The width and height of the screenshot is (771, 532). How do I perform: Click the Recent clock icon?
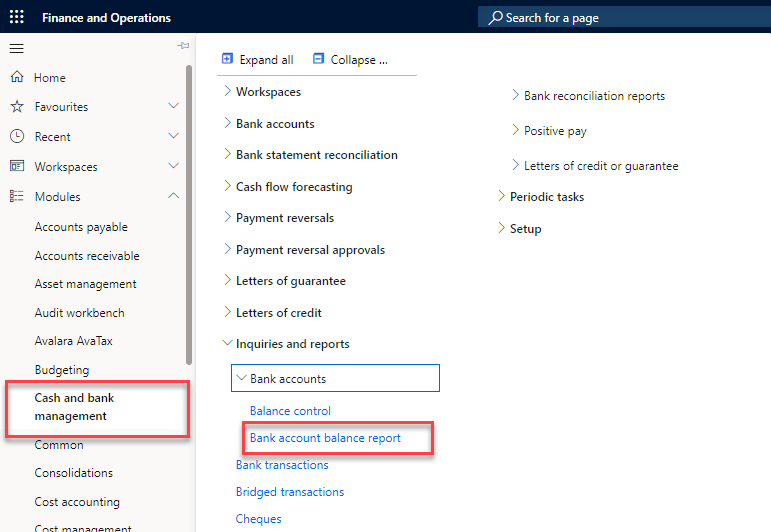16,136
